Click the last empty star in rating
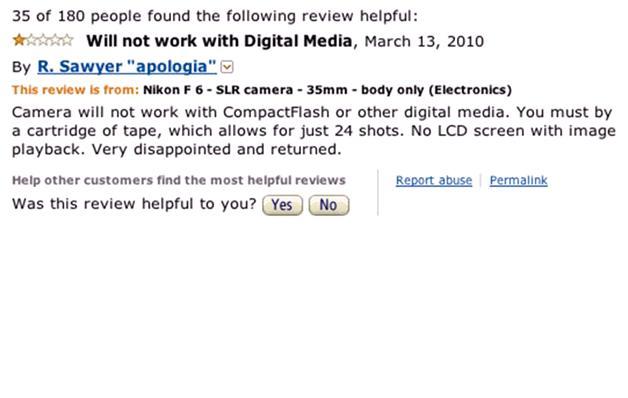628x398 pixels. (67, 40)
